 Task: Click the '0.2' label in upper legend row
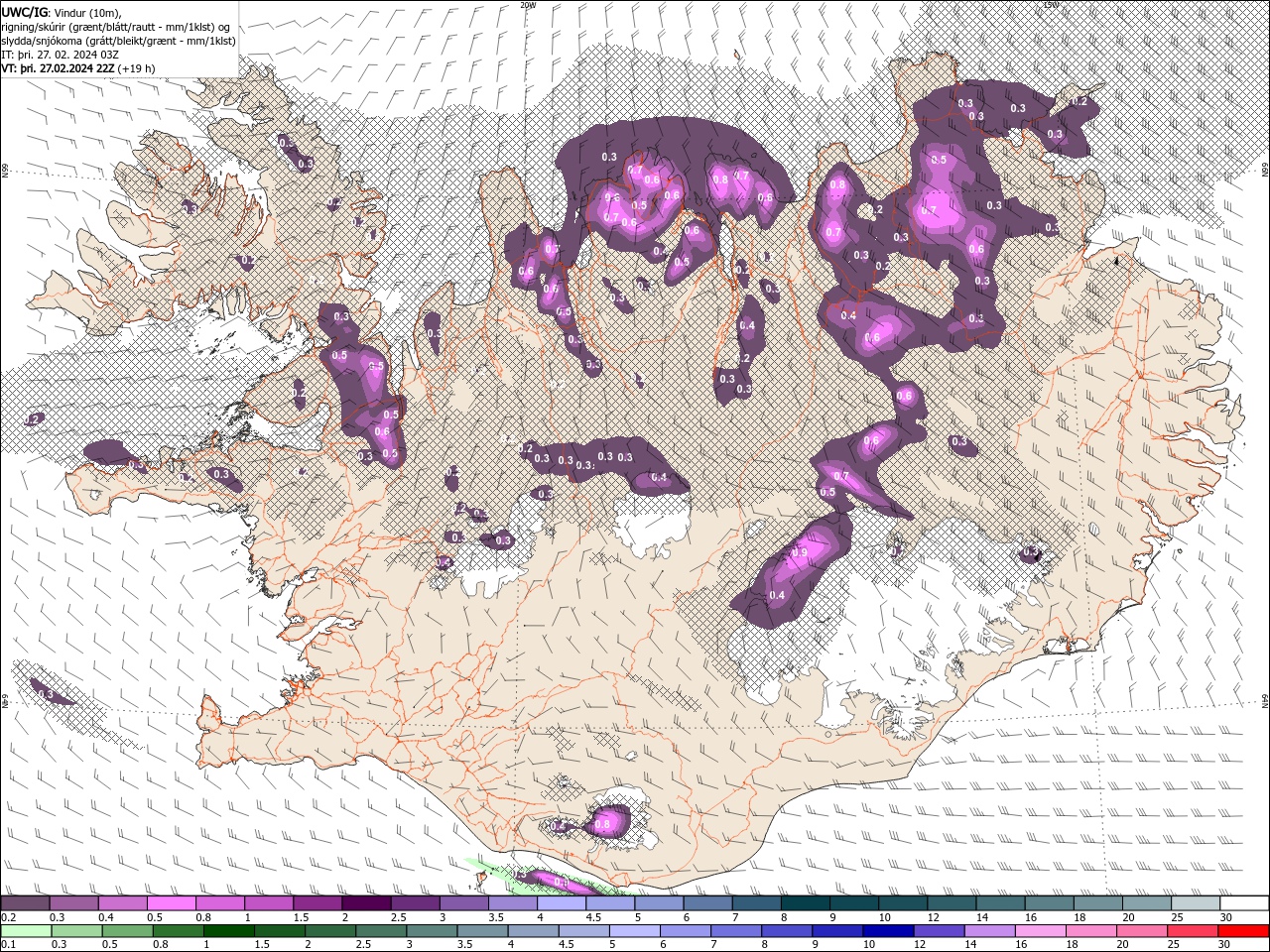click(7, 917)
